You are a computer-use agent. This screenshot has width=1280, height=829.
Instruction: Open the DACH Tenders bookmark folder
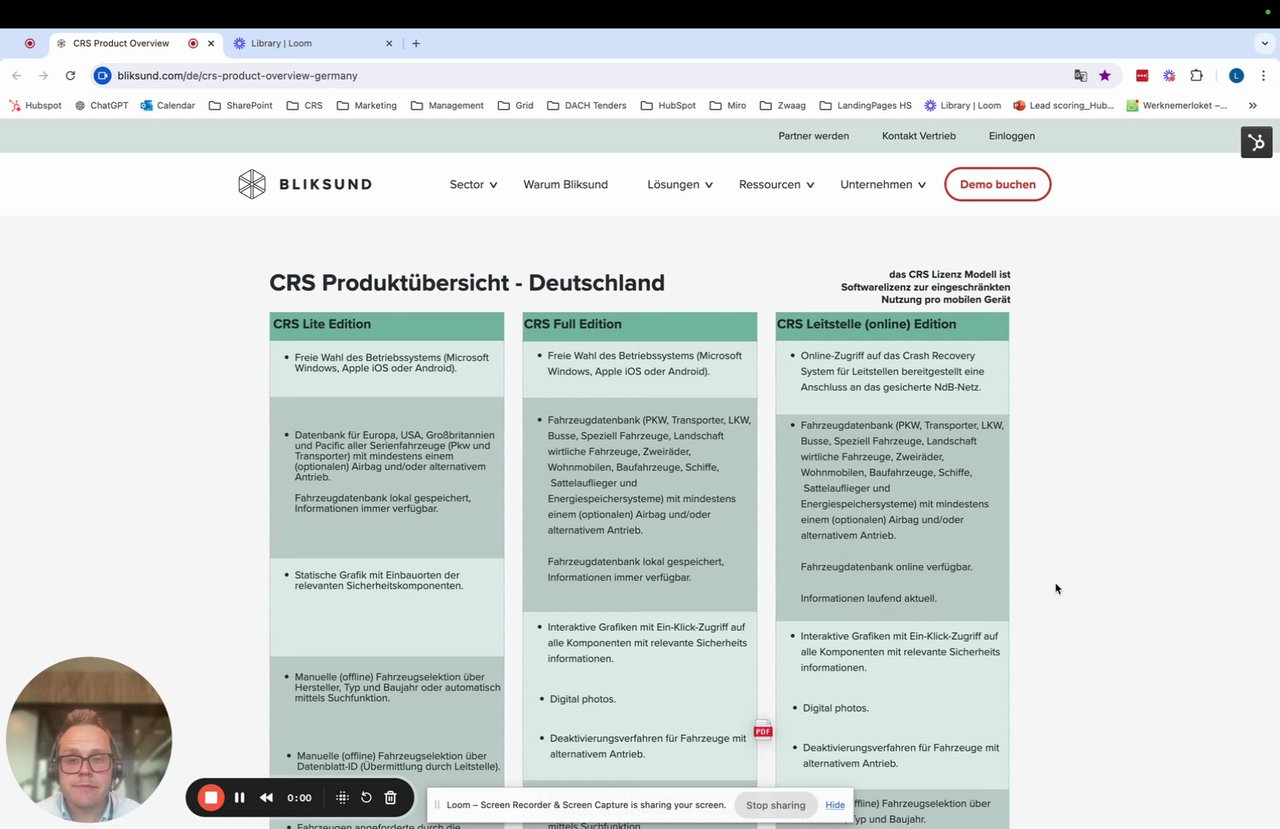[587, 105]
